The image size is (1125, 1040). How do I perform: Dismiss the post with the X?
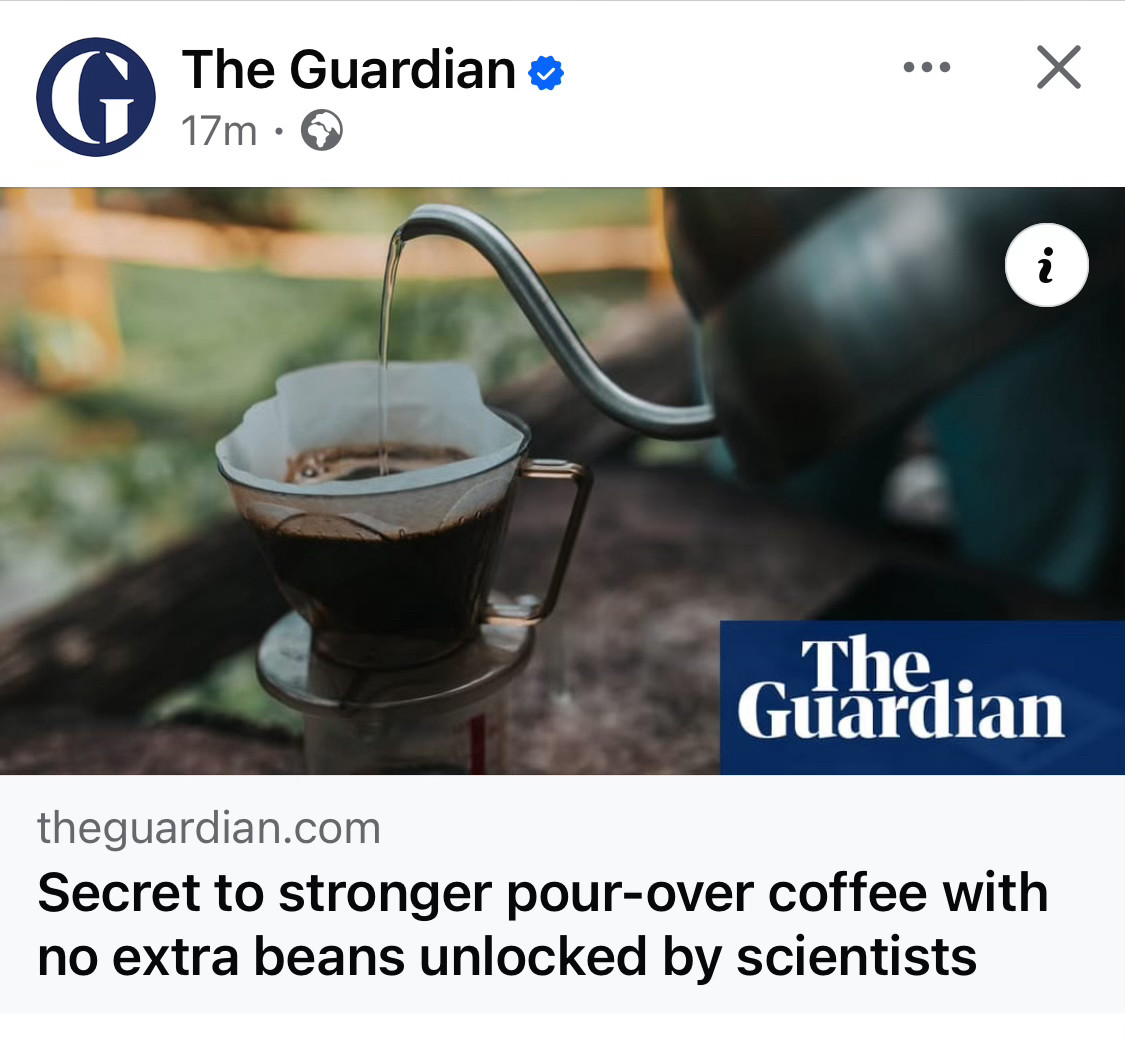tap(1058, 67)
